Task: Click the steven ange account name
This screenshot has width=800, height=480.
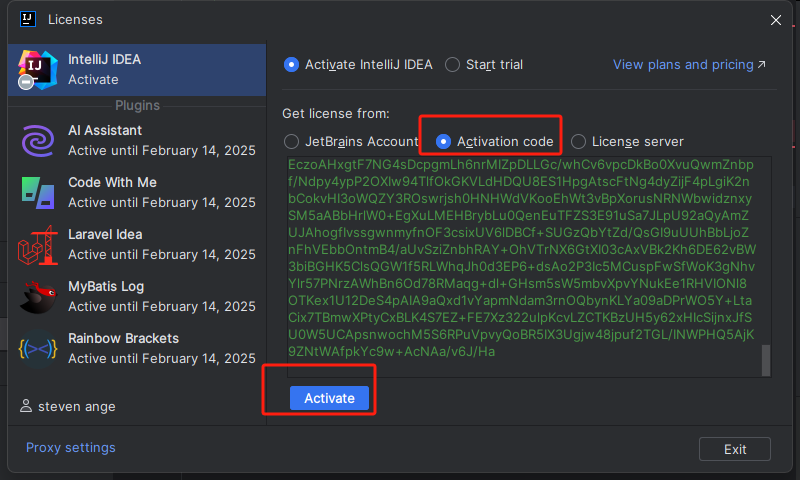Action: (x=77, y=407)
